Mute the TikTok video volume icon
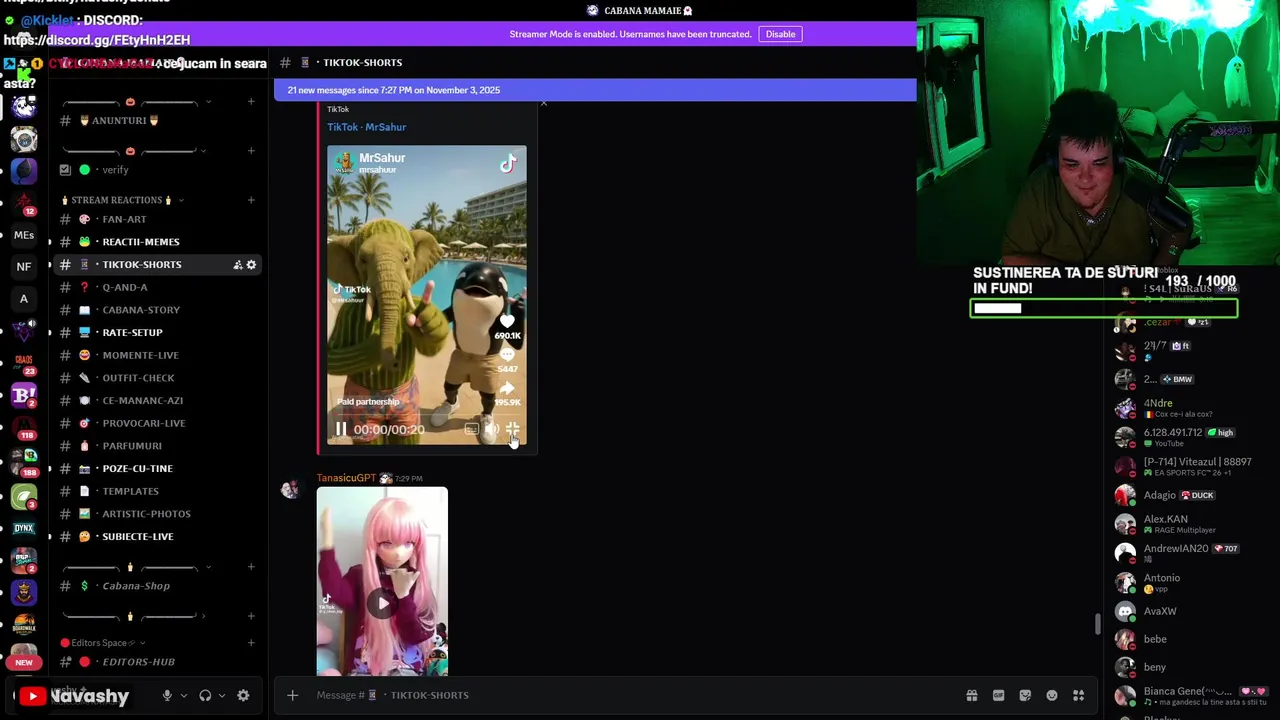Screen dimensions: 1280x720 pyautogui.click(x=492, y=429)
